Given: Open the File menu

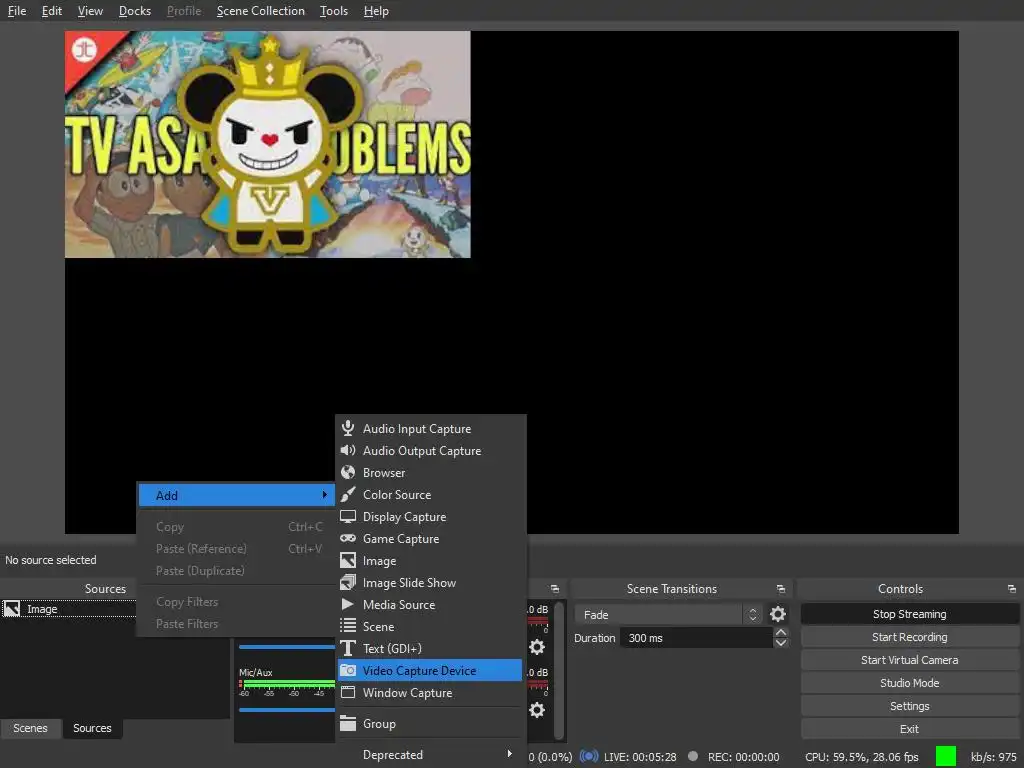Looking at the screenshot, I should click(x=16, y=11).
